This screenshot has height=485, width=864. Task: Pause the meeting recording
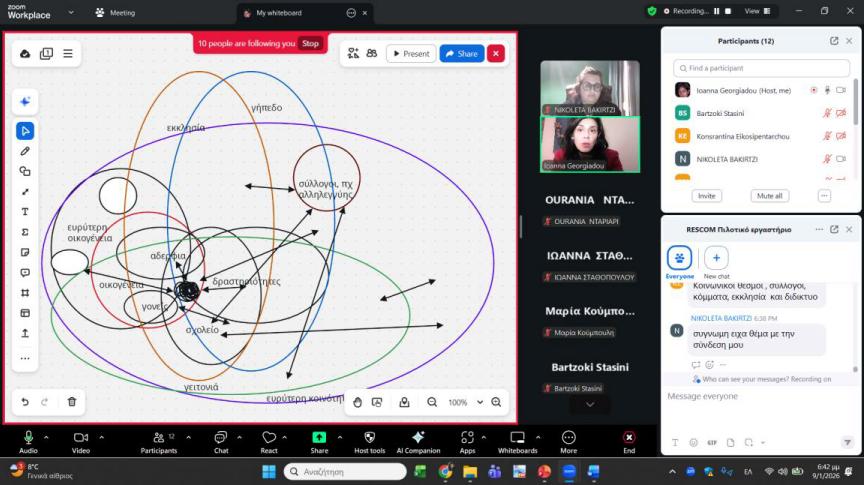716,11
